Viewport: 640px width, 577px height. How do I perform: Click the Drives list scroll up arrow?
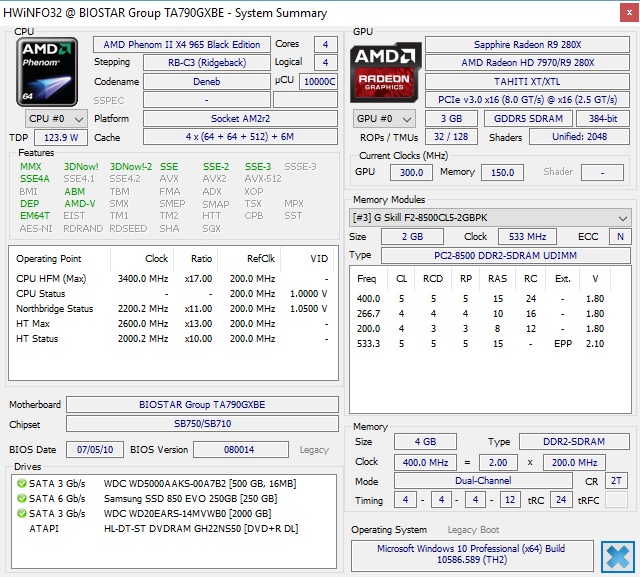[333, 481]
